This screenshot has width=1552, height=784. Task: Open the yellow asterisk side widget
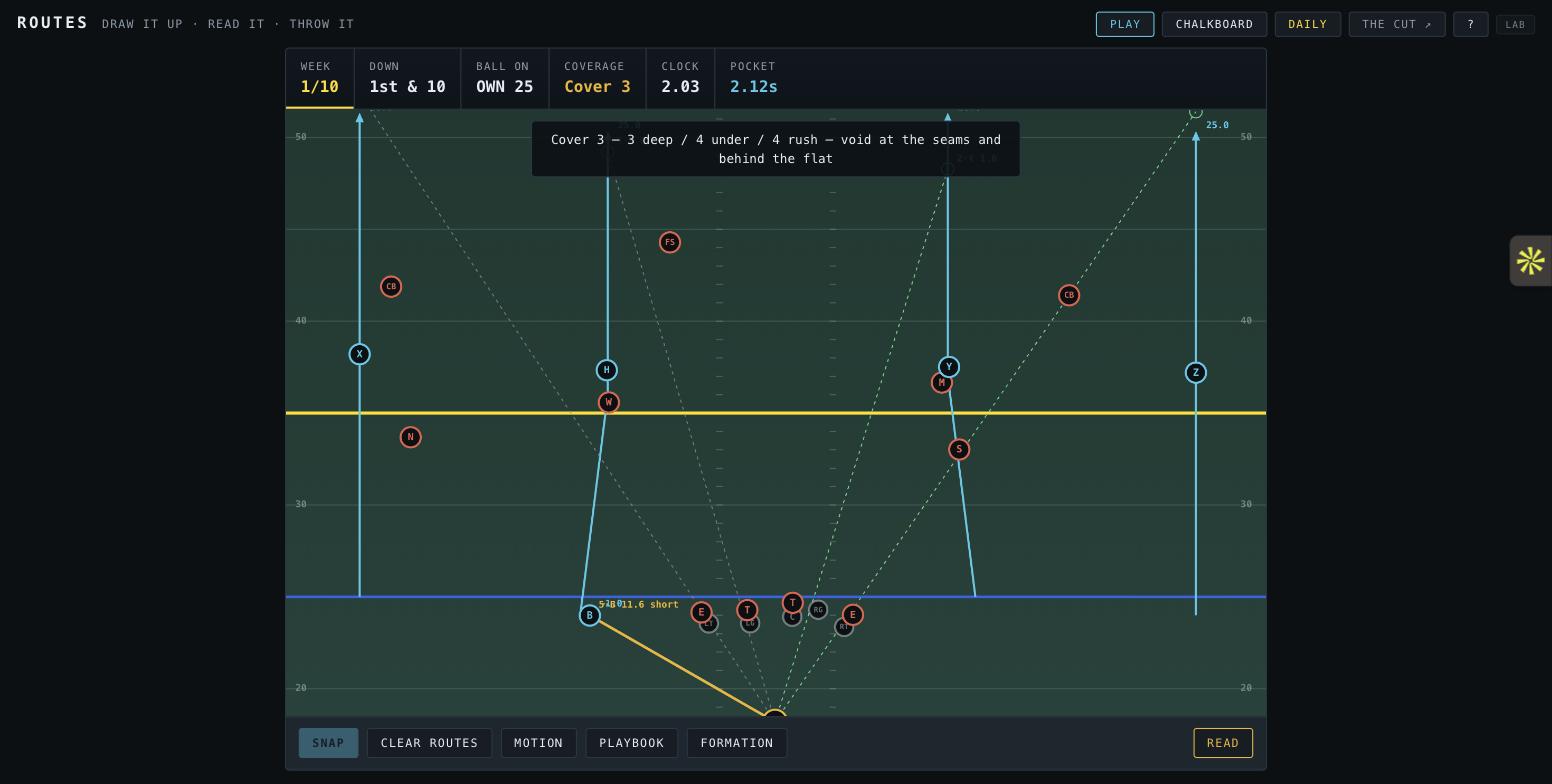point(1530,261)
